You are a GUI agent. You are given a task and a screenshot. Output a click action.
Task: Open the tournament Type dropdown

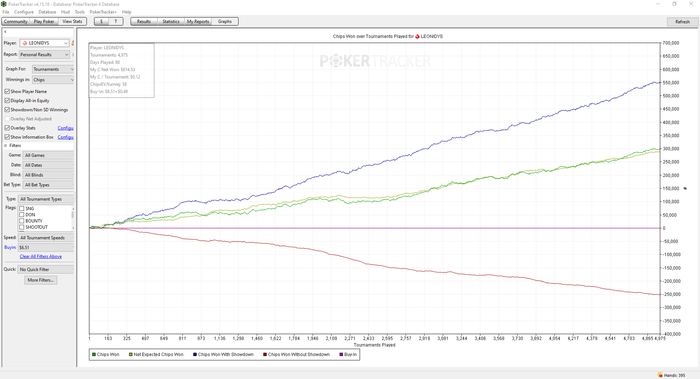[46, 199]
